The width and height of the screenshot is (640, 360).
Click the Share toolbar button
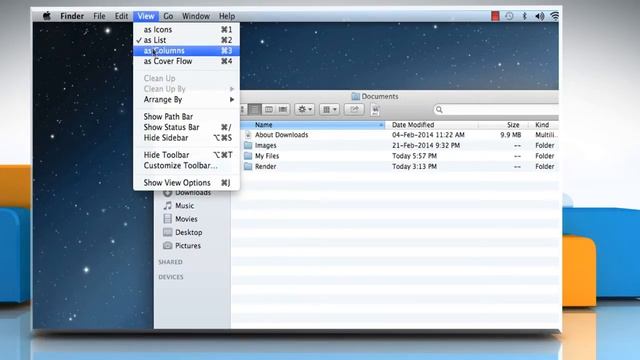pos(354,109)
